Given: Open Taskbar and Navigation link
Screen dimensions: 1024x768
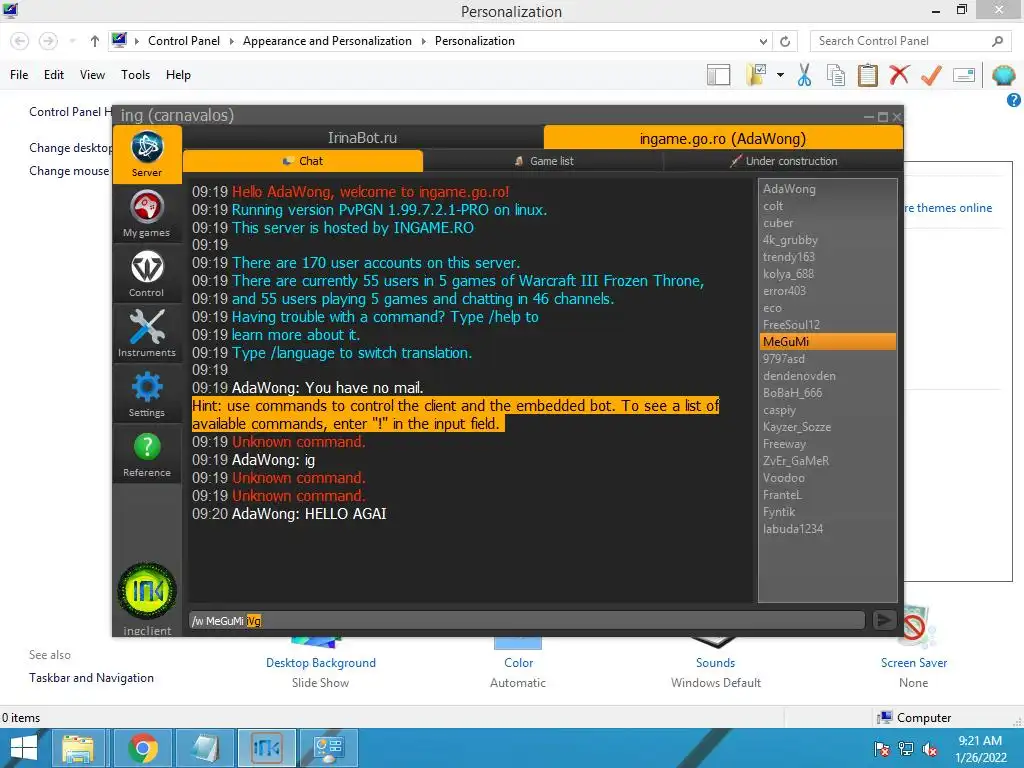Looking at the screenshot, I should click(91, 678).
